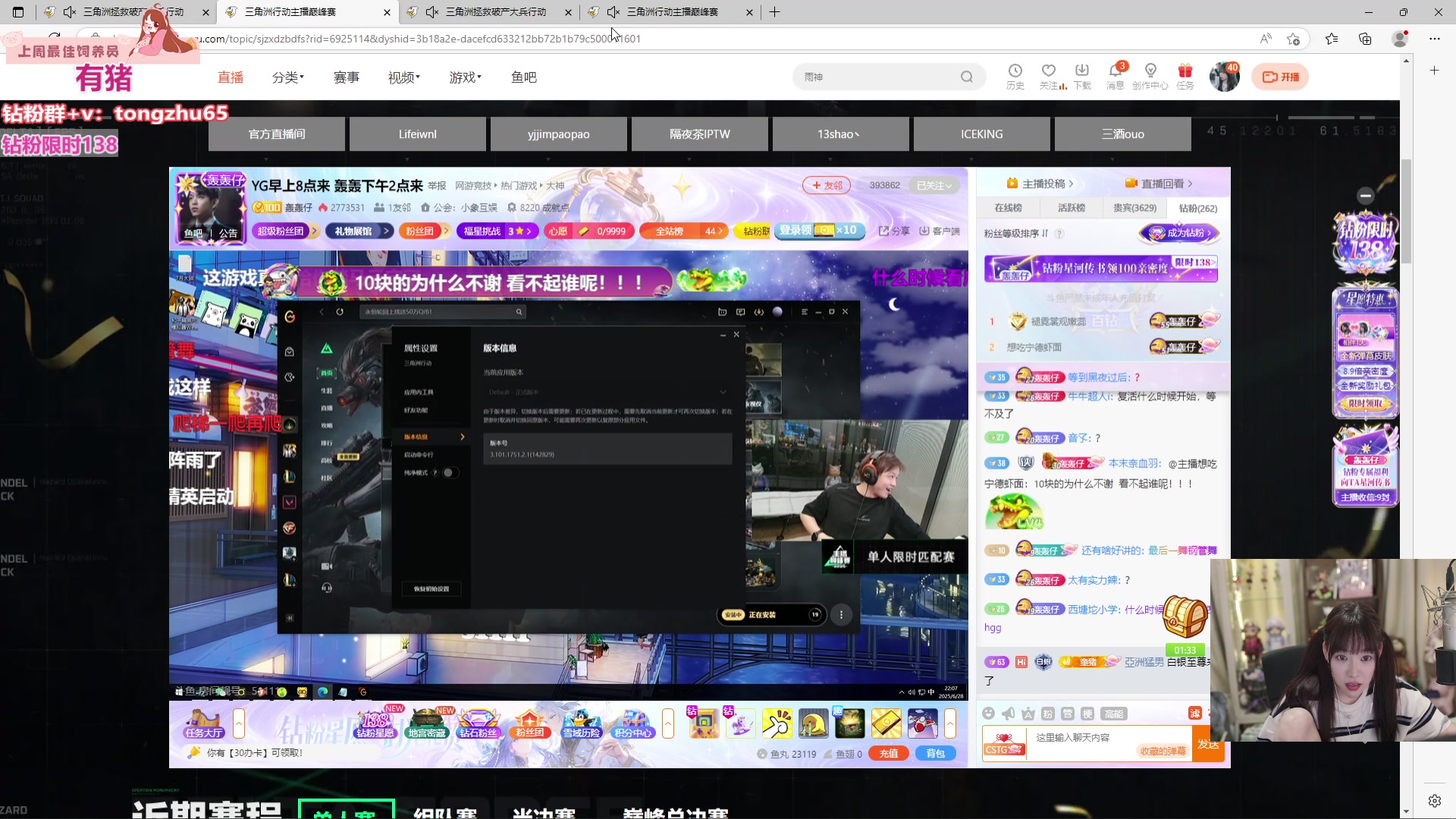
Task: Collapse the side widget with minus button
Action: pos(1366,196)
